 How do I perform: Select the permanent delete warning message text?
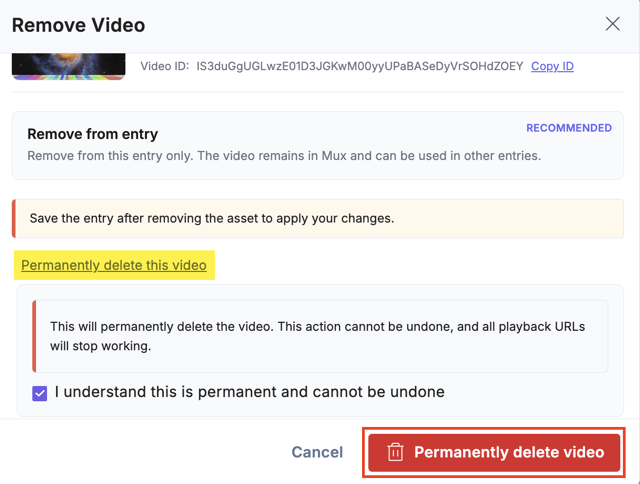pyautogui.click(x=318, y=336)
